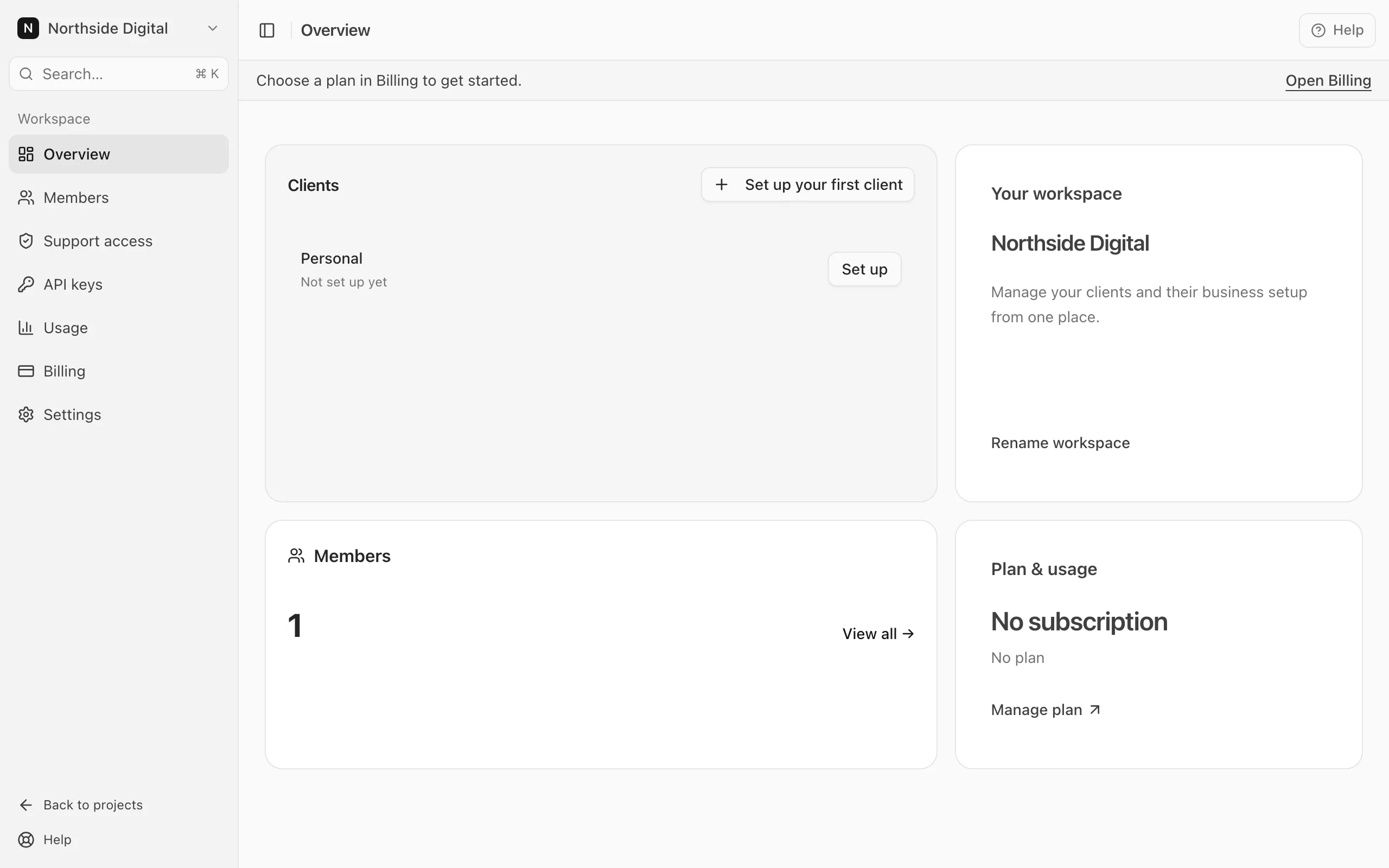
Task: Click the Northside Digital N logo
Action: pyautogui.click(x=28, y=28)
